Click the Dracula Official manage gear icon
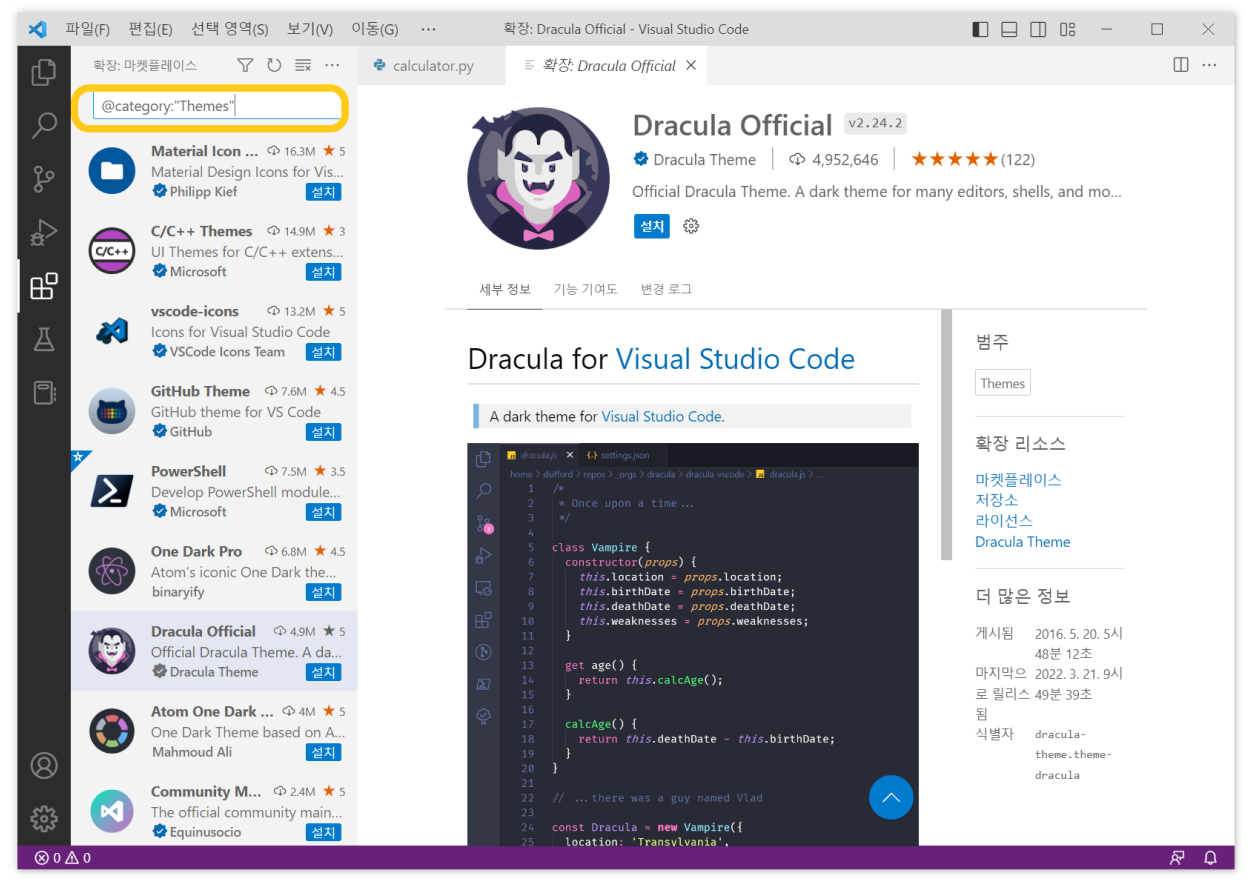 tap(691, 226)
